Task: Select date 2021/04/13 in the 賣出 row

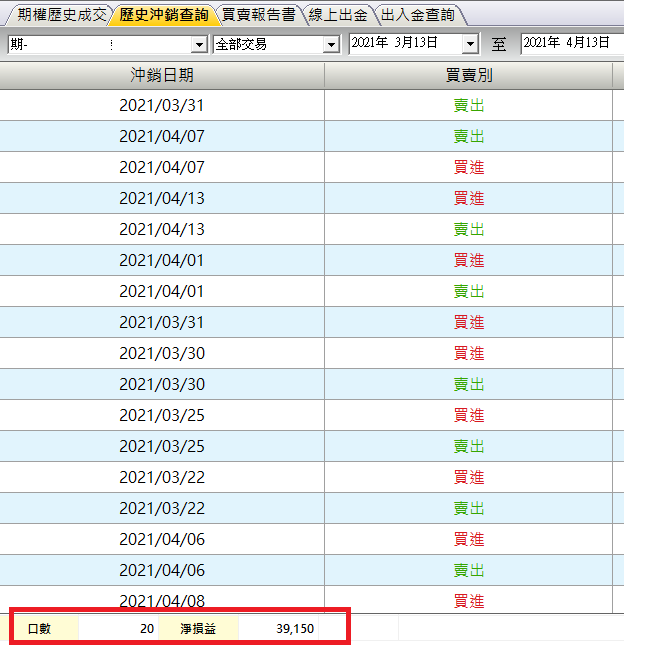Action: pos(162,229)
